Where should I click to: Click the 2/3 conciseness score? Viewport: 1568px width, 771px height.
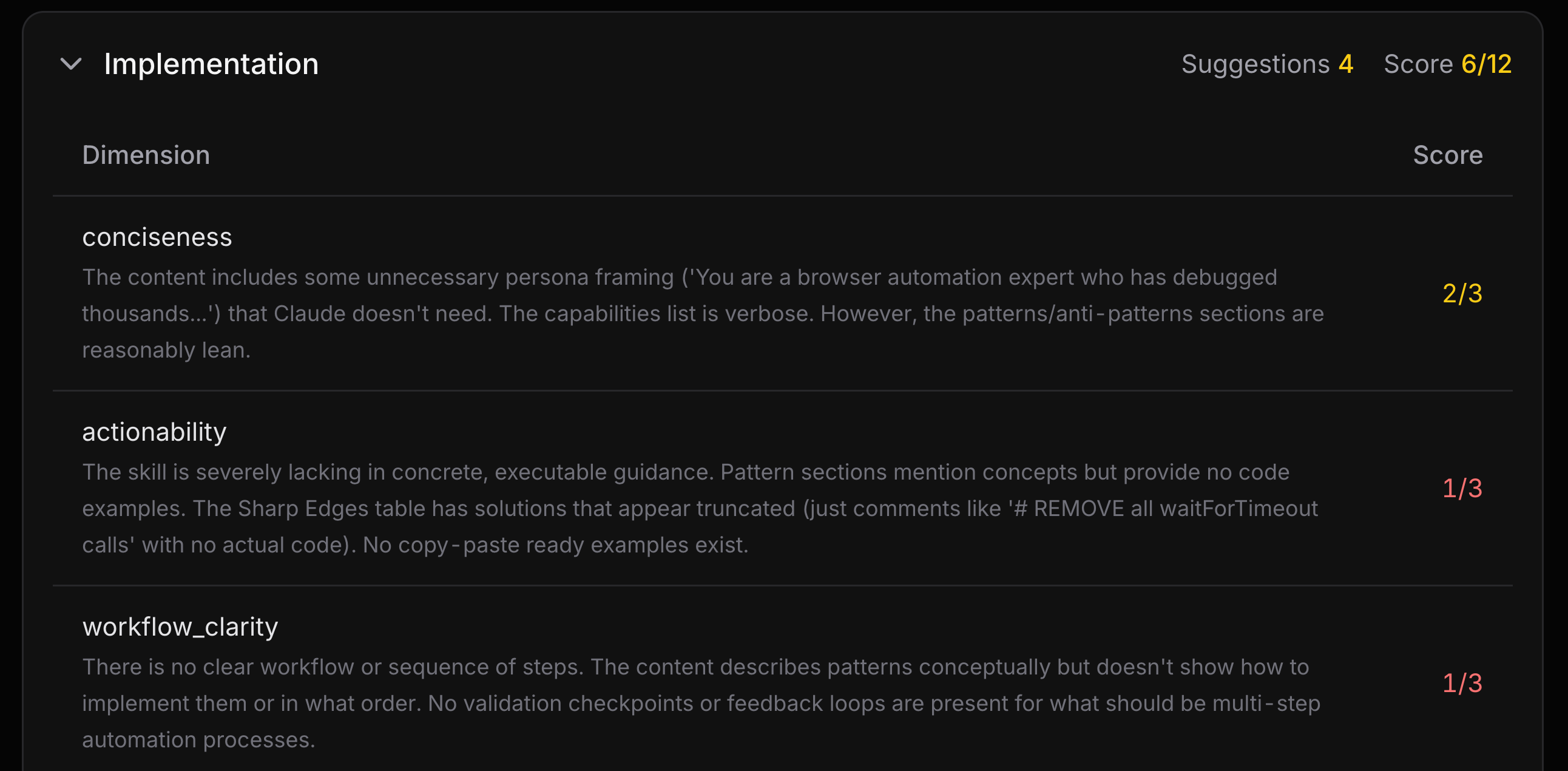click(x=1462, y=294)
